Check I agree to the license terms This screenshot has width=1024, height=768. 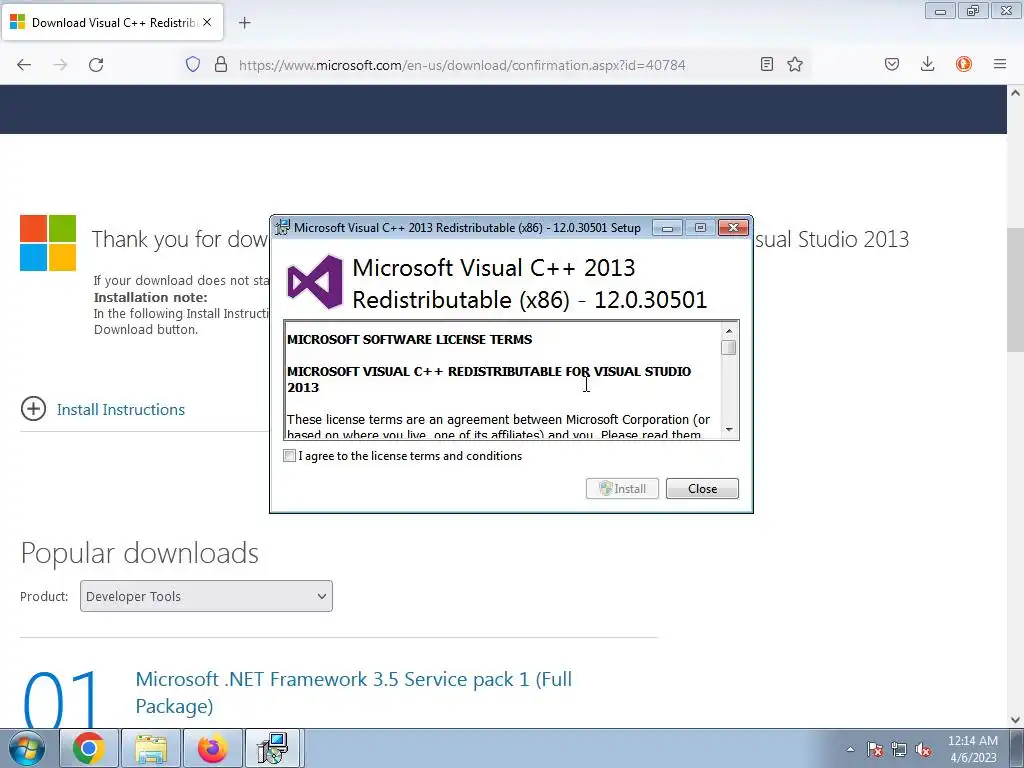coord(289,456)
